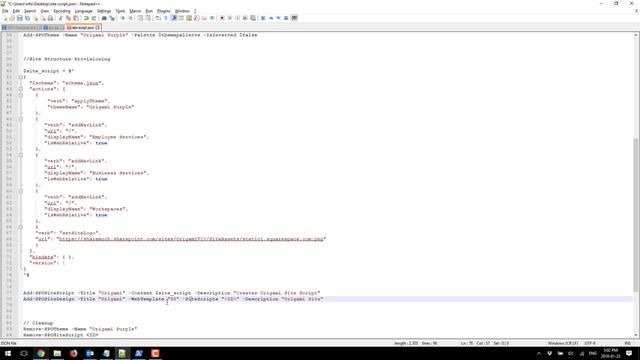The width and height of the screenshot is (640, 360).
Task: Click the Playback macro icon
Action: pyautogui.click(x=237, y=18)
